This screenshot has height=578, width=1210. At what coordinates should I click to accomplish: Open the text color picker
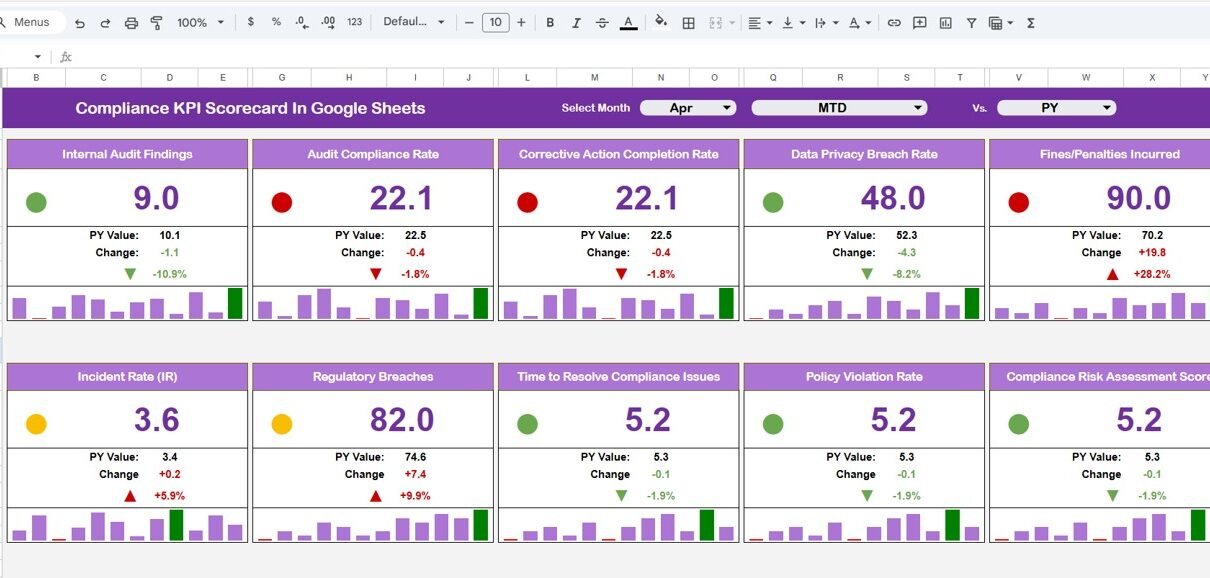click(628, 23)
